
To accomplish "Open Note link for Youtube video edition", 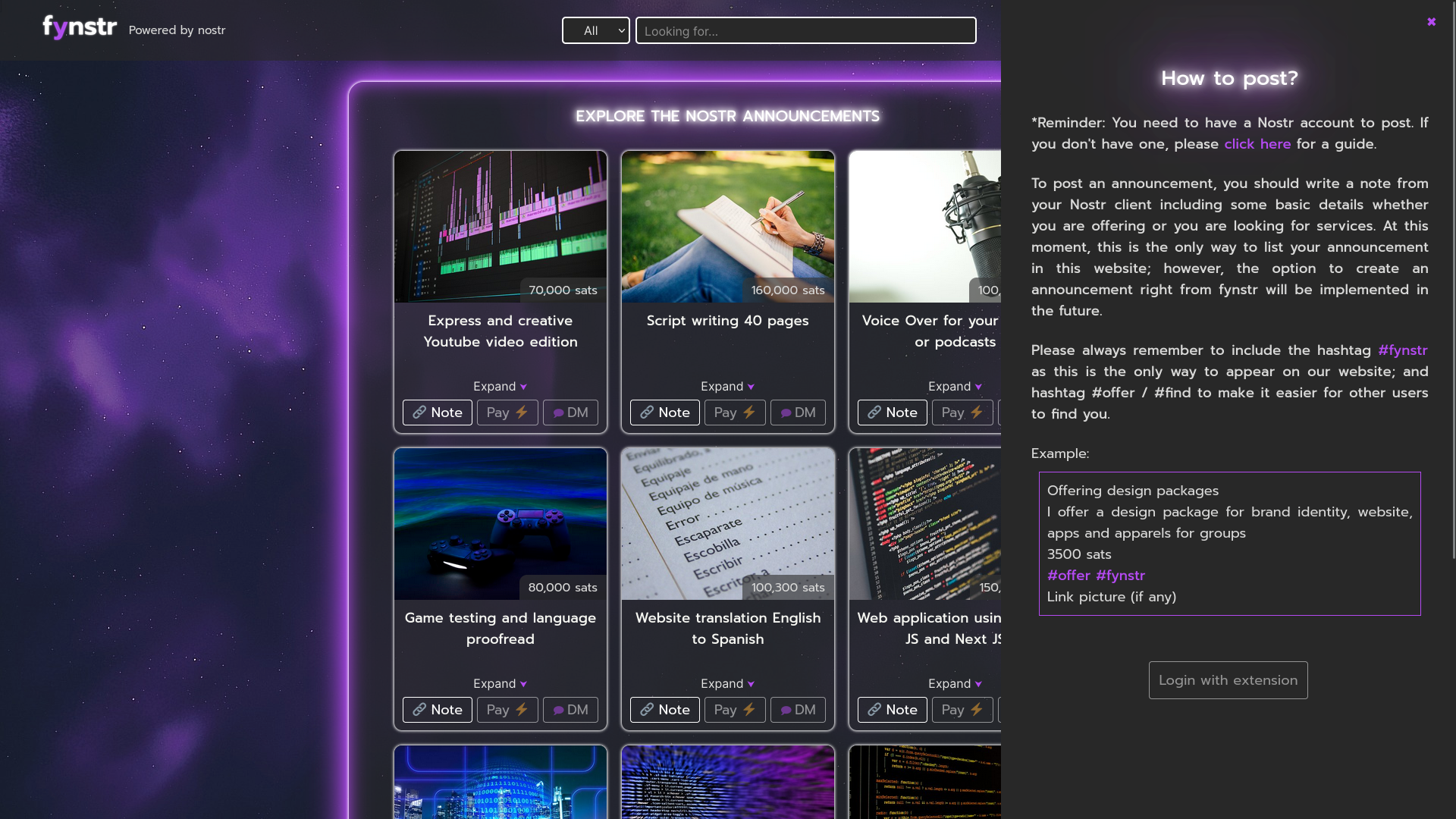I will pos(437,413).
